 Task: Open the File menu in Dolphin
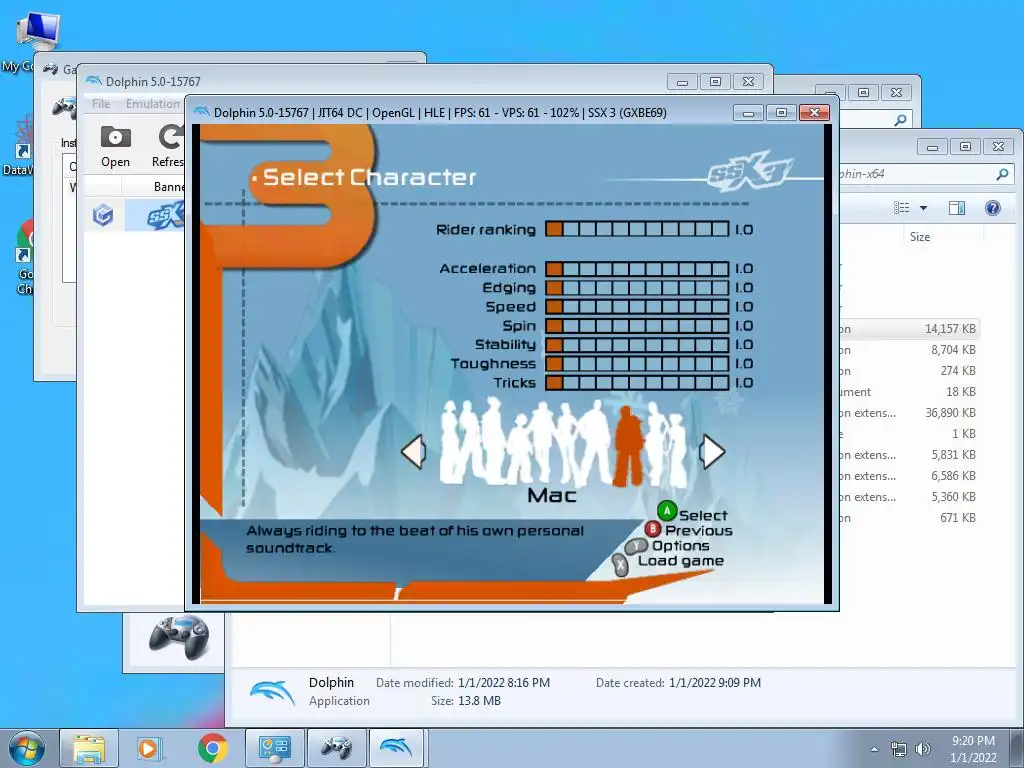[x=101, y=104]
